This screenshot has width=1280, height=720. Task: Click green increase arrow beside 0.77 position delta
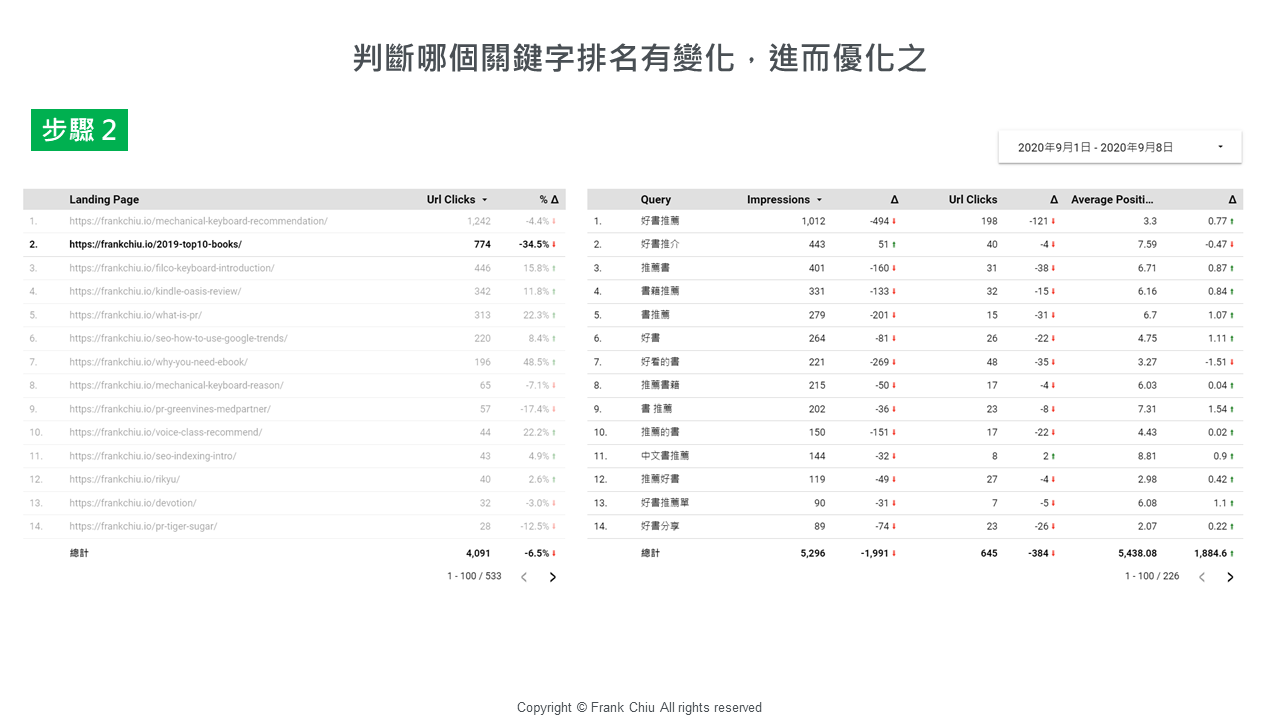[1233, 221]
